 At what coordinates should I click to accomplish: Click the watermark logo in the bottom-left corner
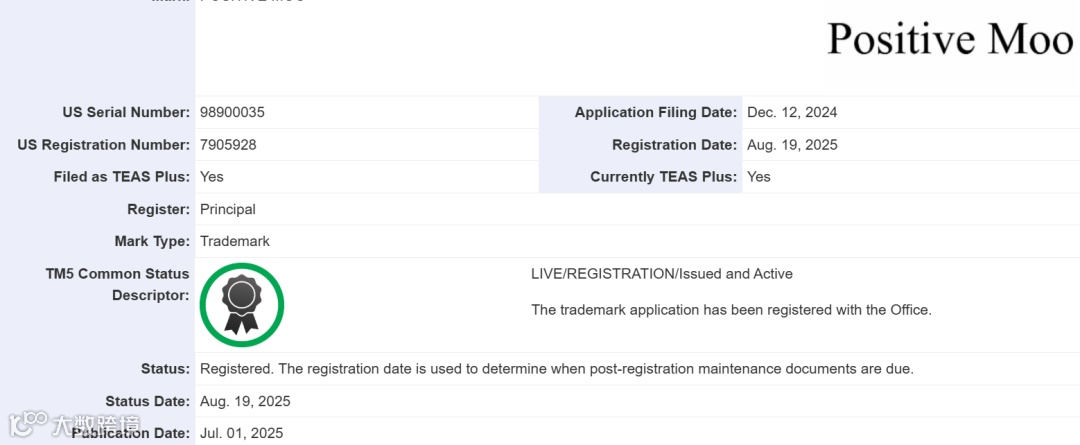(x=75, y=424)
